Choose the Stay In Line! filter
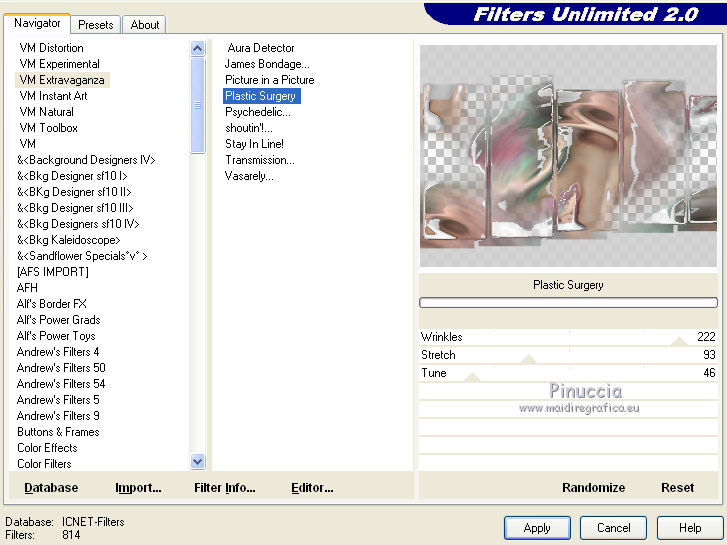Image resolution: width=727 pixels, height=545 pixels. point(254,144)
